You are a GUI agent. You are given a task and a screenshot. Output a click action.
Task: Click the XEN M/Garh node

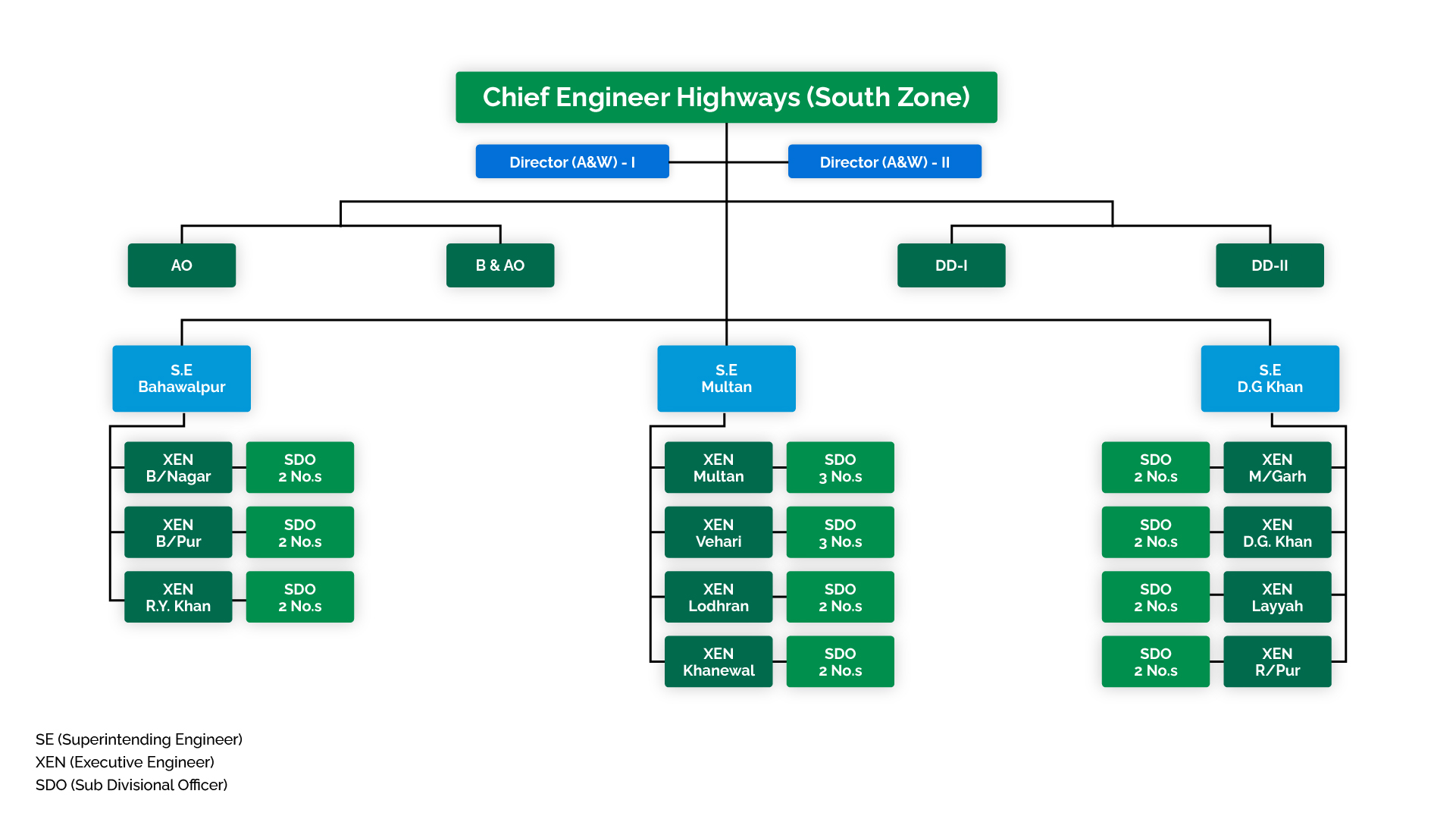click(1277, 467)
